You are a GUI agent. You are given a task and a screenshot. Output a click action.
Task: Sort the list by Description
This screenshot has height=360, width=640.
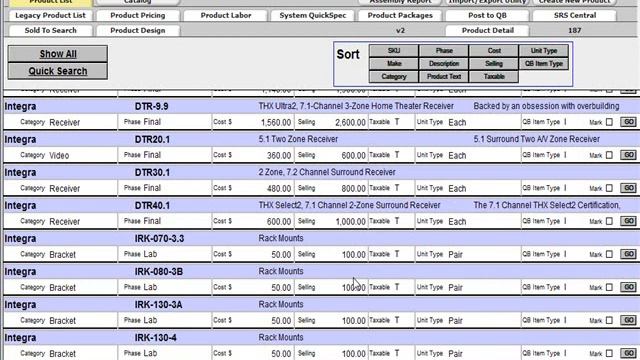click(444, 64)
